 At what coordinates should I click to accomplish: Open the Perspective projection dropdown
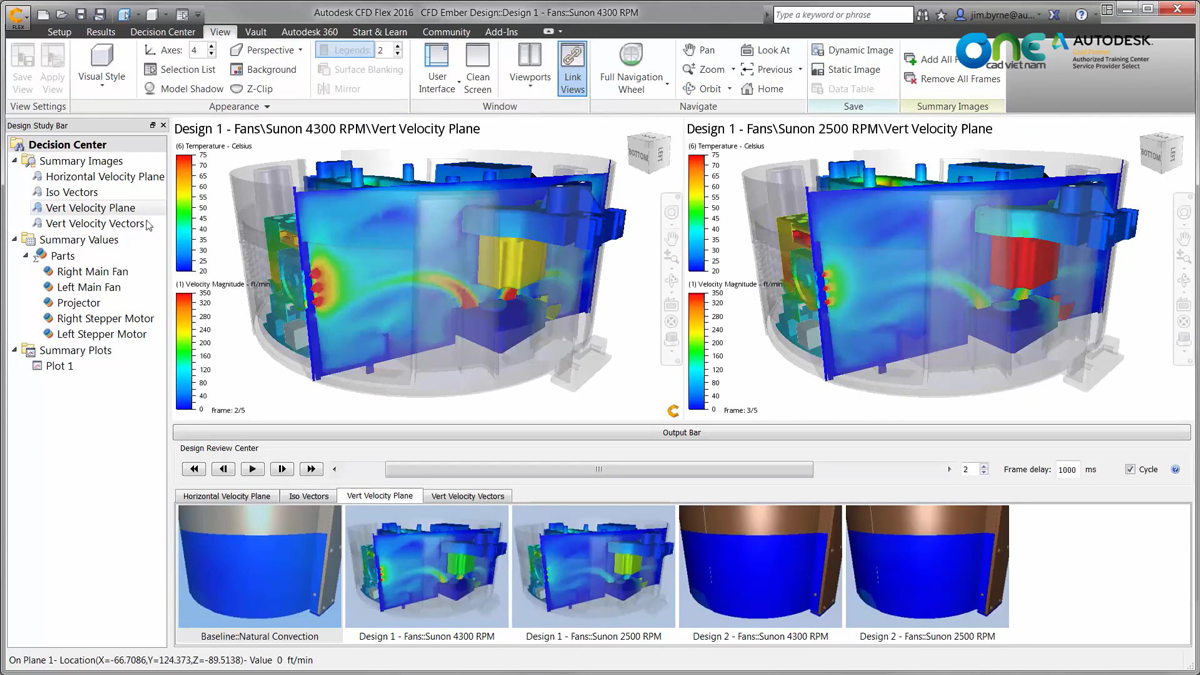click(266, 50)
